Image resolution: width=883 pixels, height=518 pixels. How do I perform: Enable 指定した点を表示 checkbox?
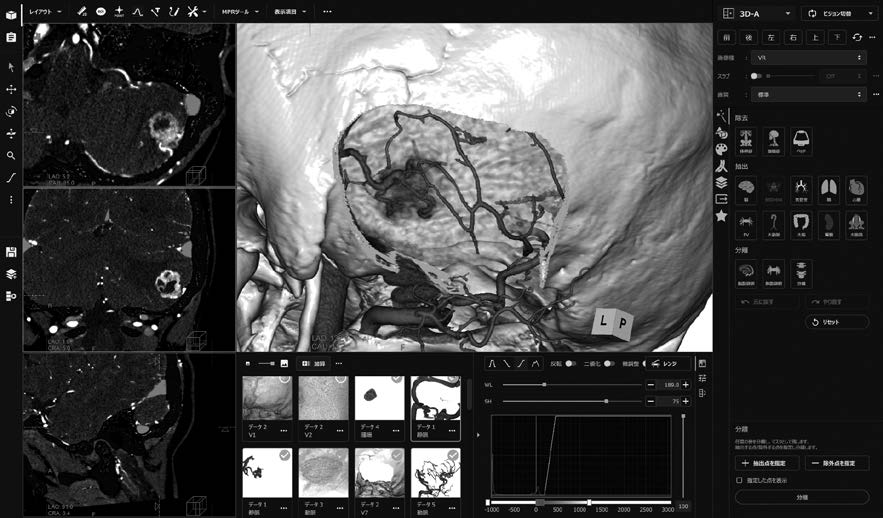tap(739, 480)
